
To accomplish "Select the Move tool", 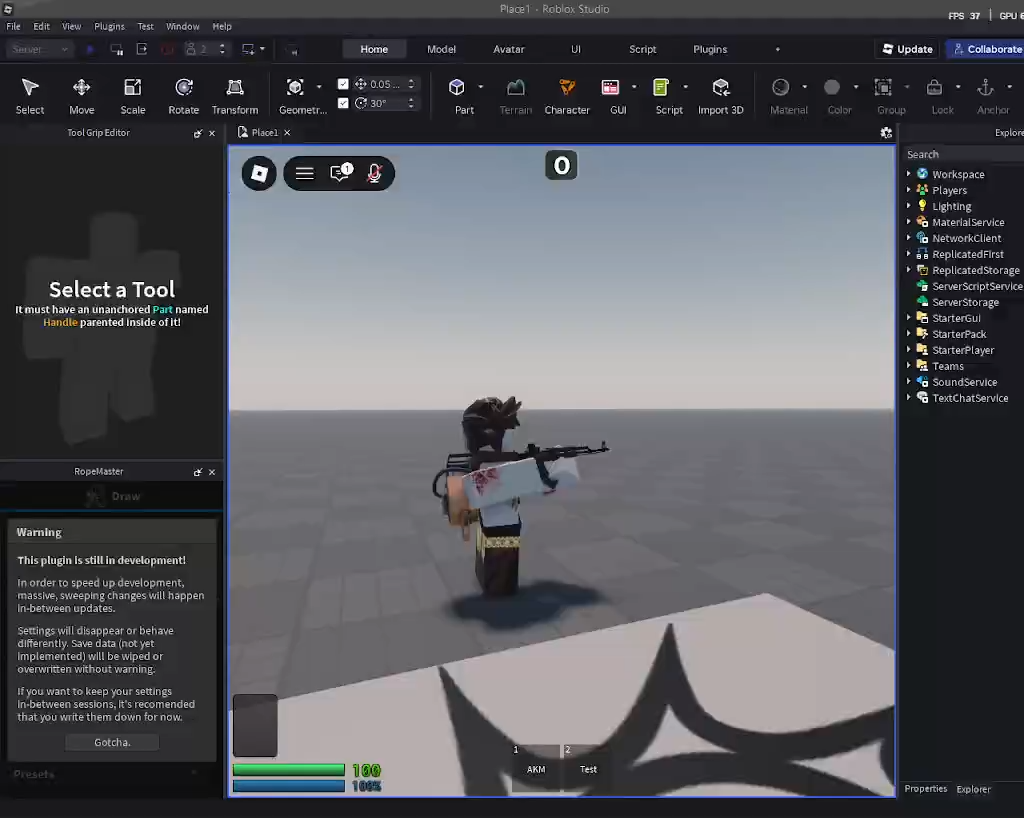I will 81,95.
